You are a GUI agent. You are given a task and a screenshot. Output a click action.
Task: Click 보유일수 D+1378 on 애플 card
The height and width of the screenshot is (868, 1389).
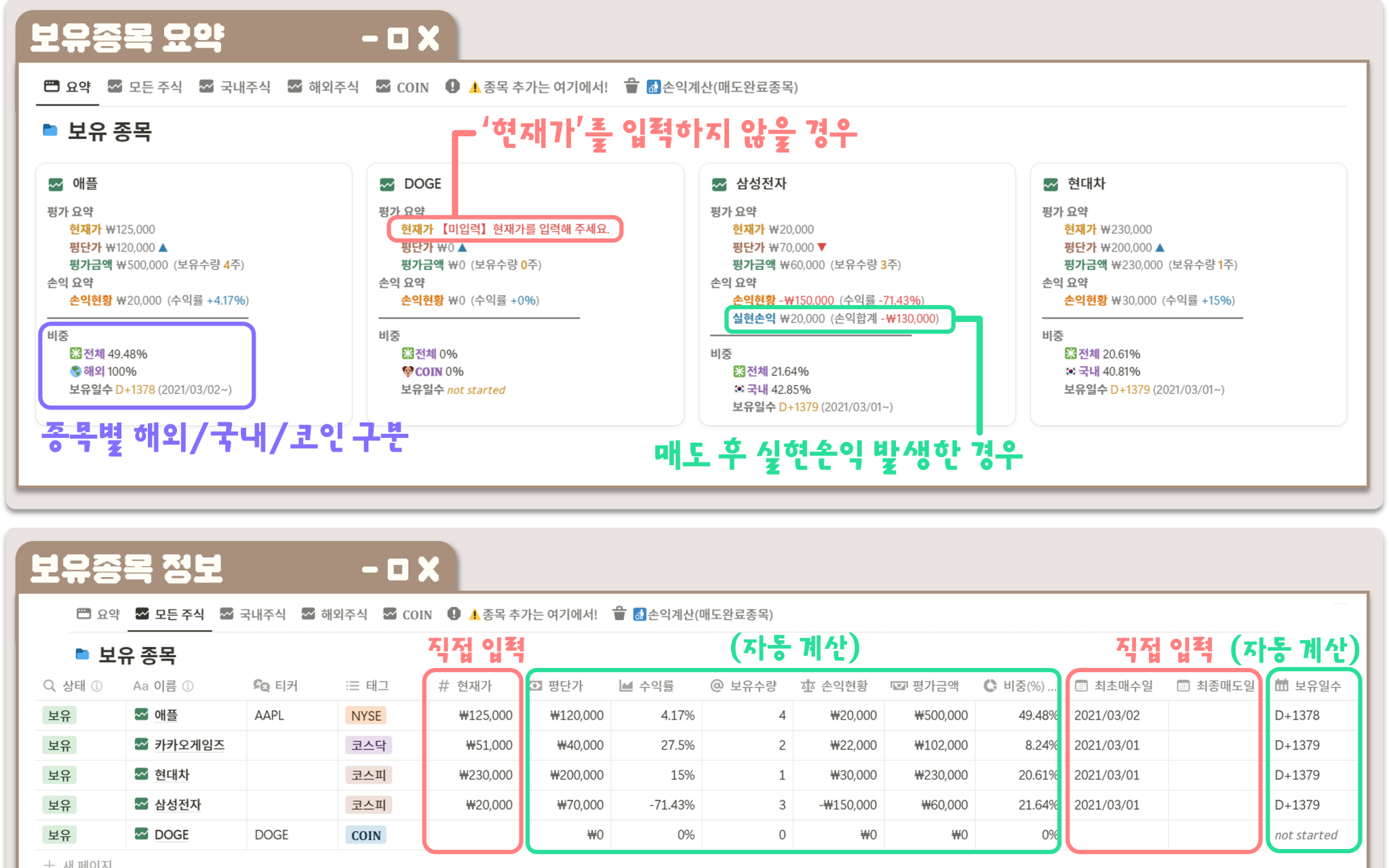[x=150, y=390]
